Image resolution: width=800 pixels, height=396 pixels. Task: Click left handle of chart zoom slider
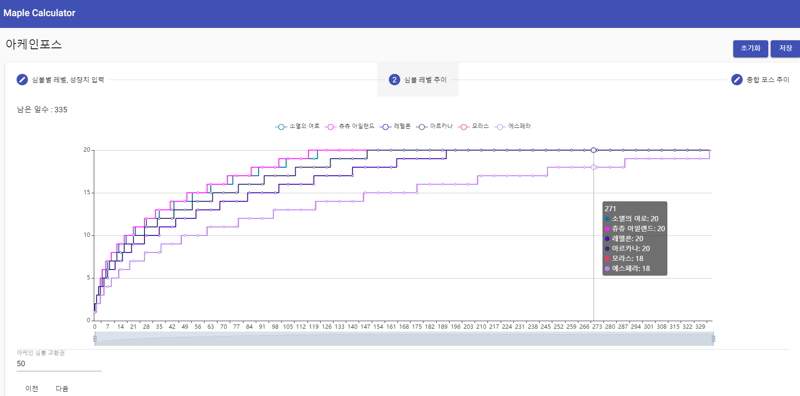[x=95, y=338]
